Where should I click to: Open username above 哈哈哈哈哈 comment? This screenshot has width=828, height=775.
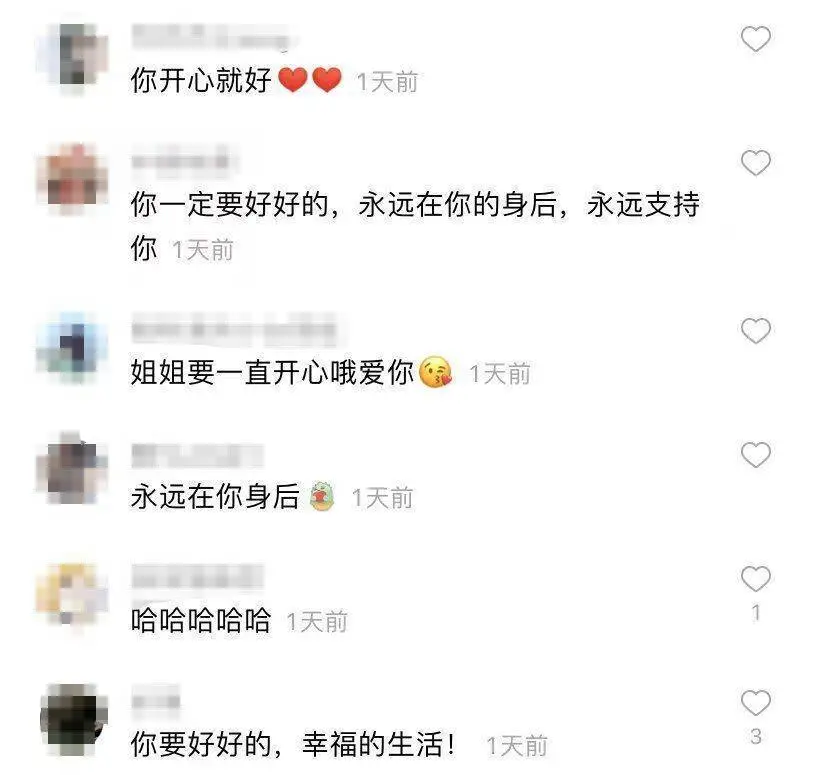pyautogui.click(x=197, y=577)
